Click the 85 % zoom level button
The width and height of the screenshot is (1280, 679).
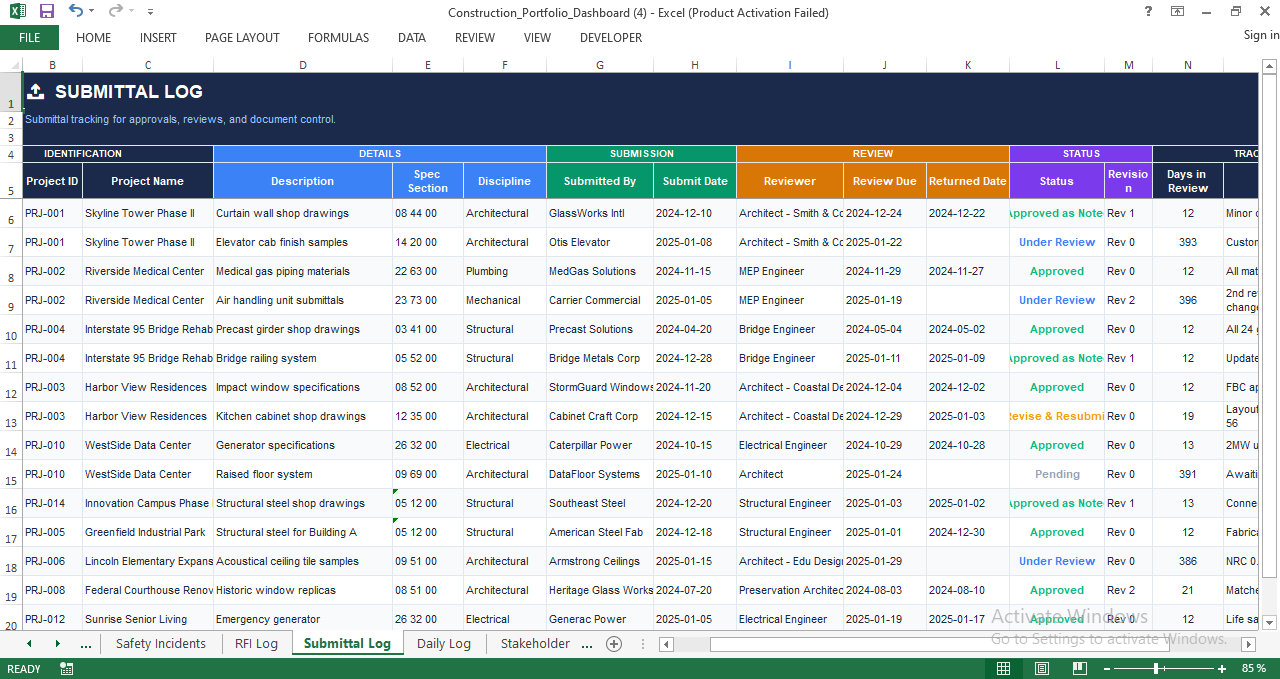pyautogui.click(x=1253, y=668)
